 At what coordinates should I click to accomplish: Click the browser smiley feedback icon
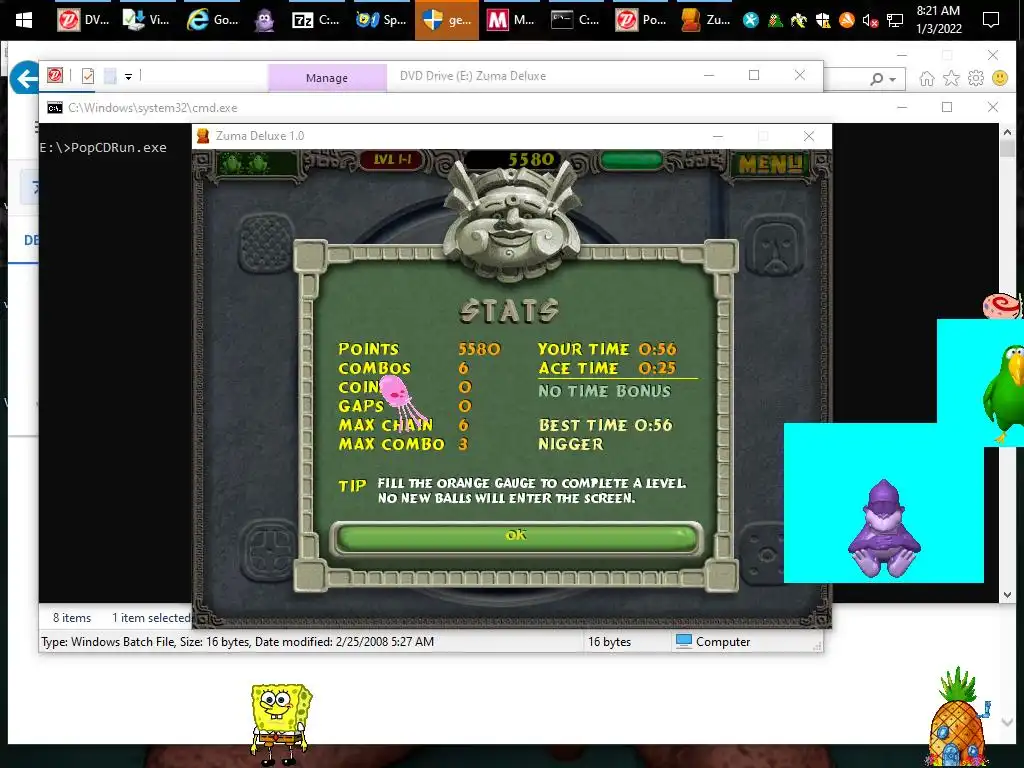1000,78
